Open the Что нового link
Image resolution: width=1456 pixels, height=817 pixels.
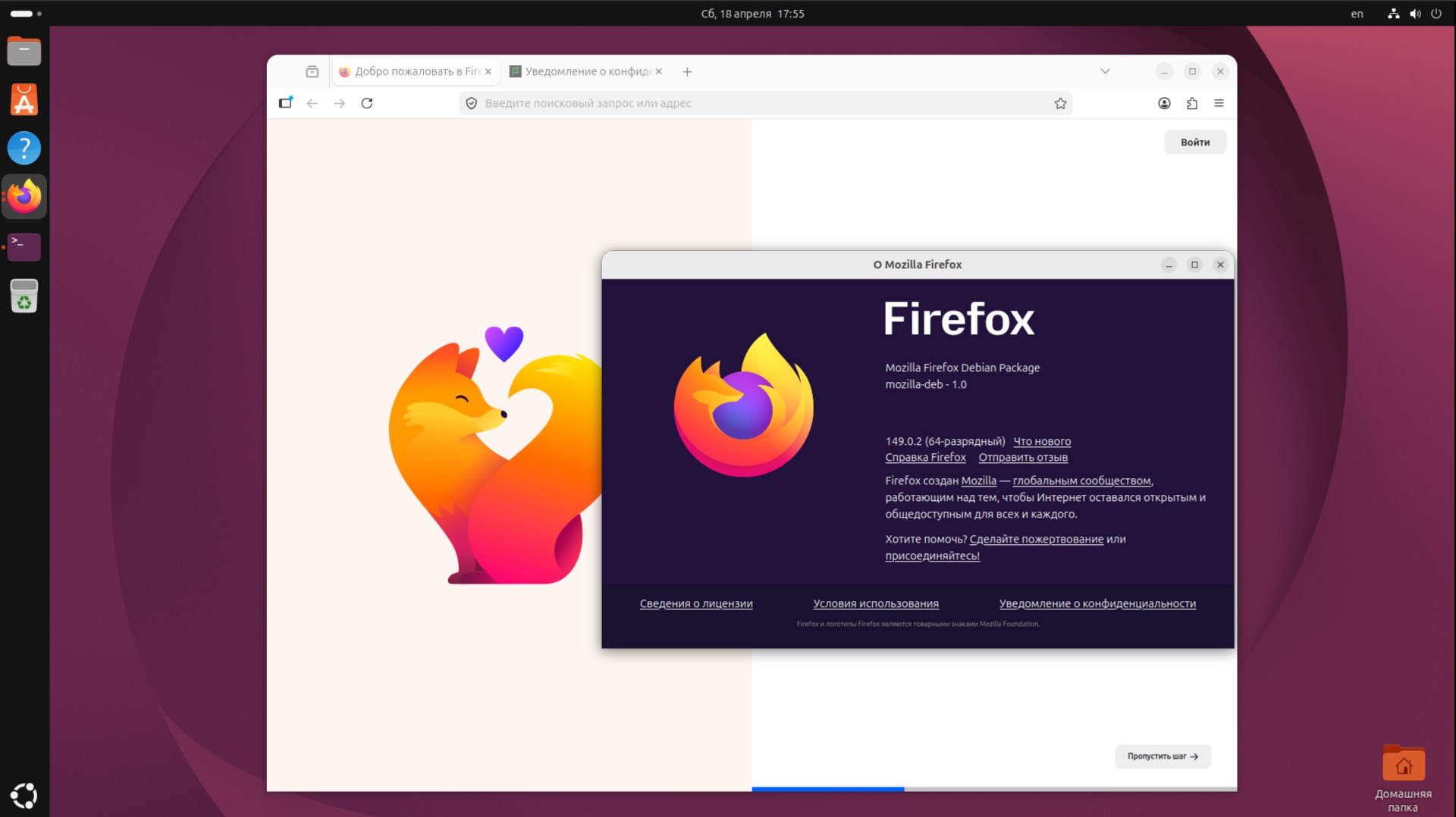[1042, 442]
